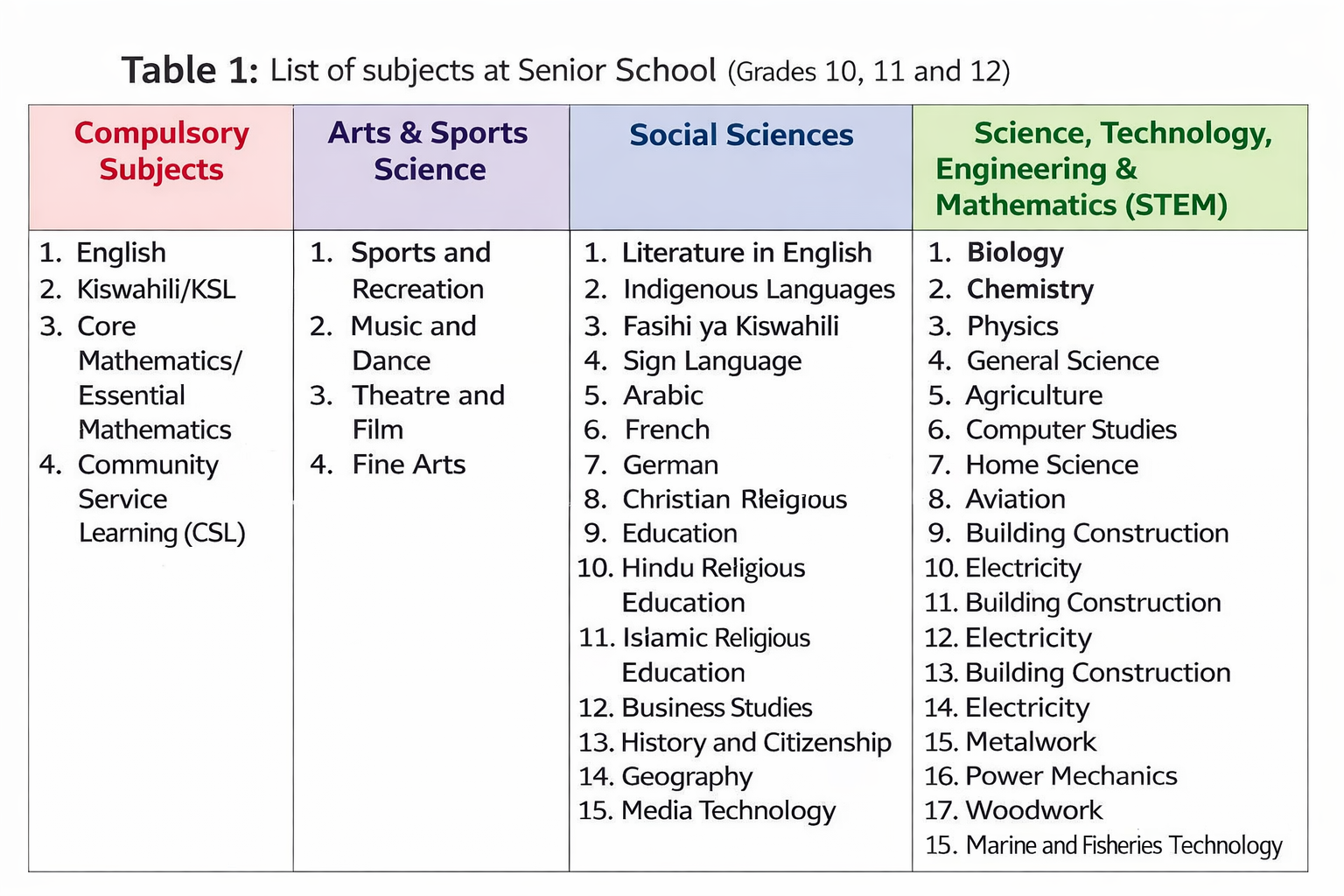Click Power Mechanics in STEM list
This screenshot has width=1344, height=896.
(x=1070, y=776)
